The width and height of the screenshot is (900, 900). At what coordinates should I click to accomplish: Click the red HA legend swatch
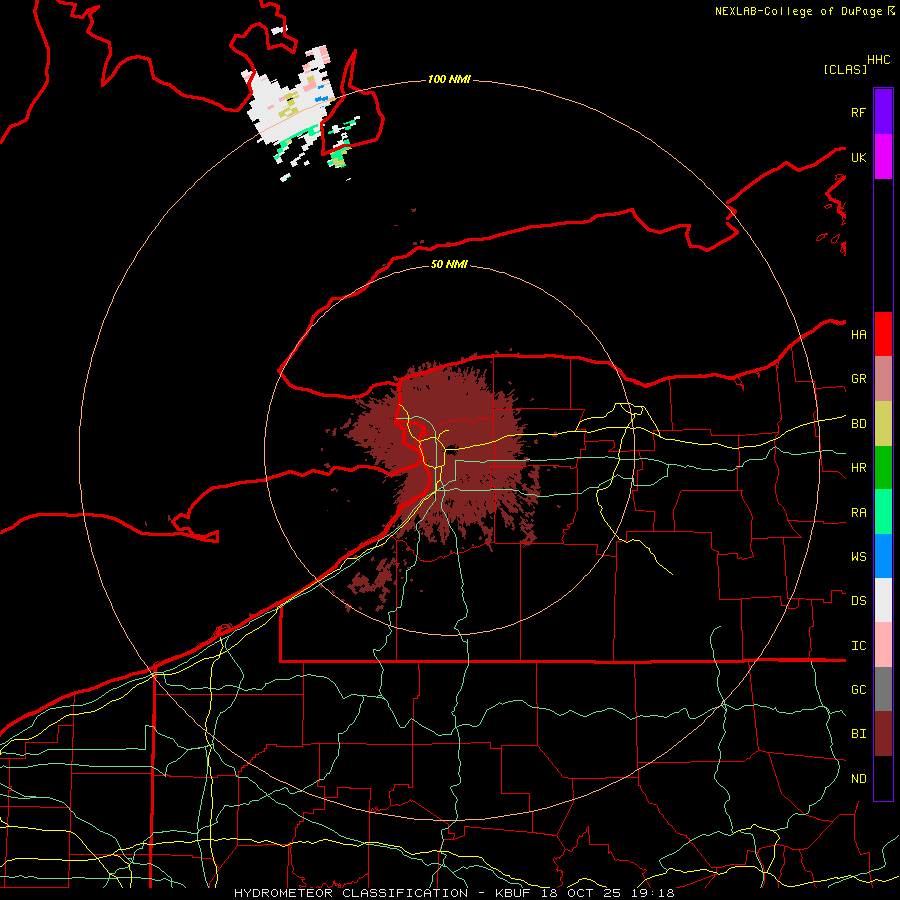(883, 334)
